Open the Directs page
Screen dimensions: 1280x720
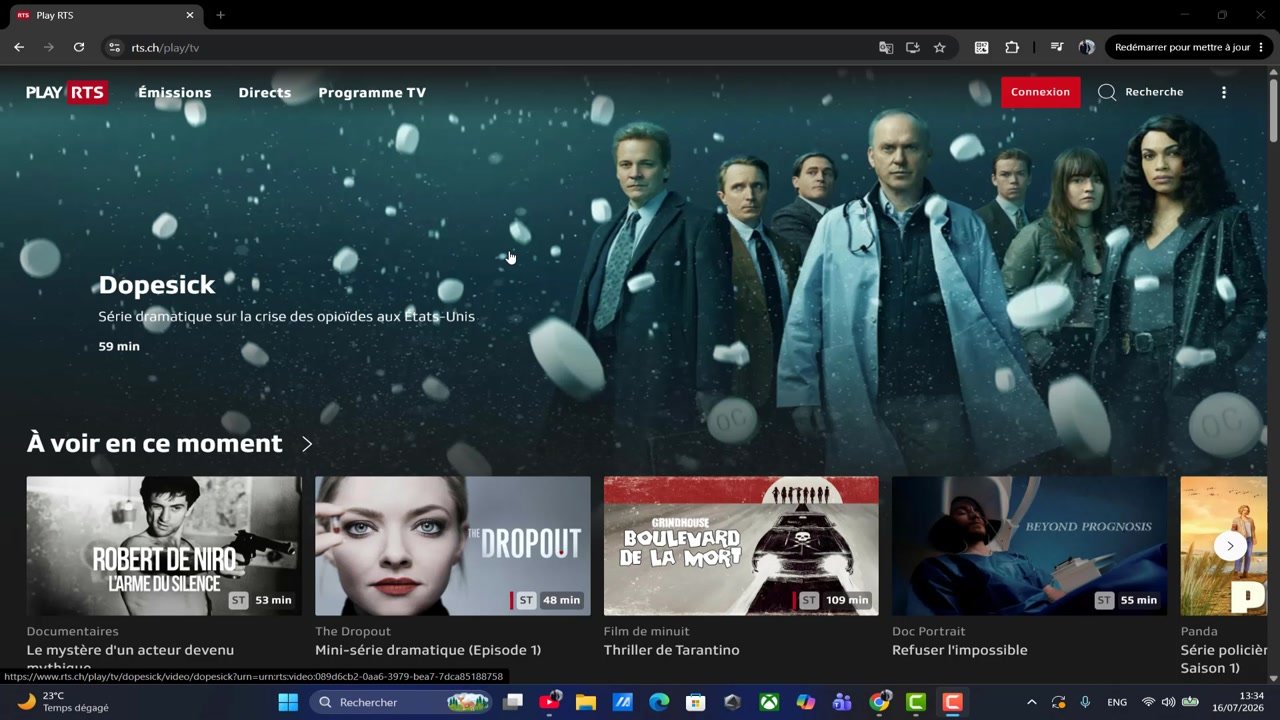pos(265,92)
